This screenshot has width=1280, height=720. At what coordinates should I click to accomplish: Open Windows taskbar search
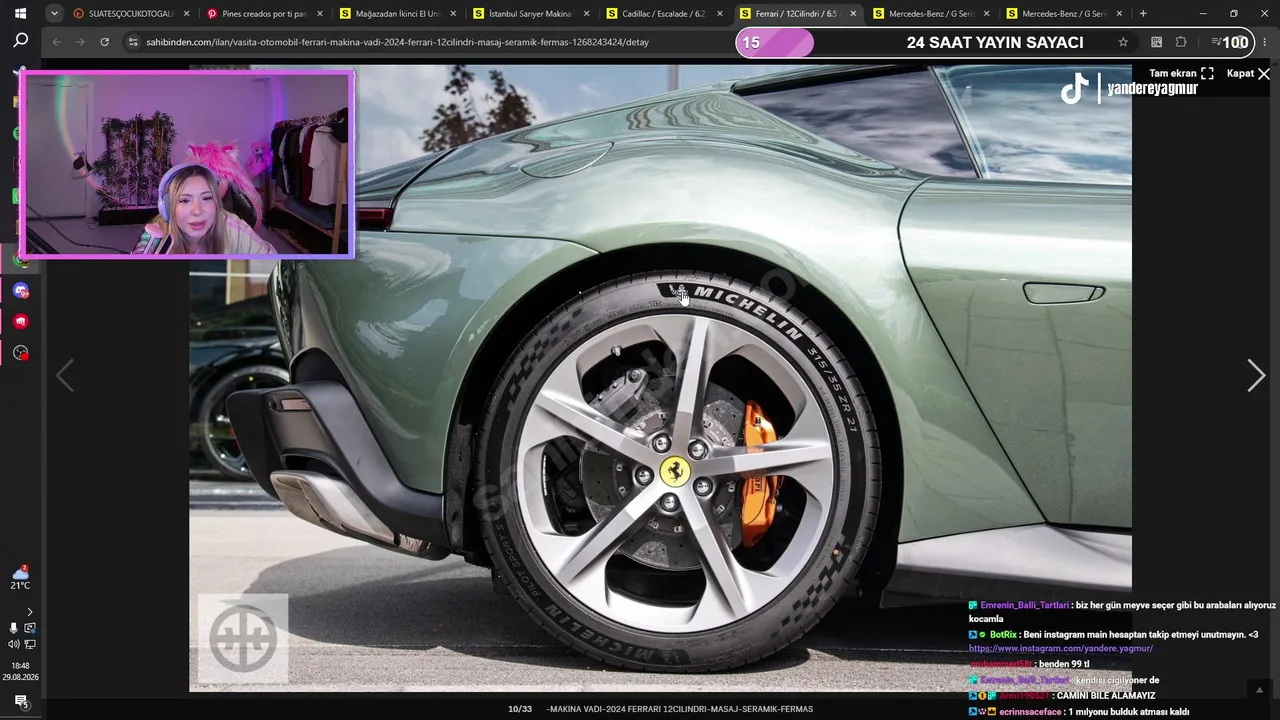(x=20, y=41)
